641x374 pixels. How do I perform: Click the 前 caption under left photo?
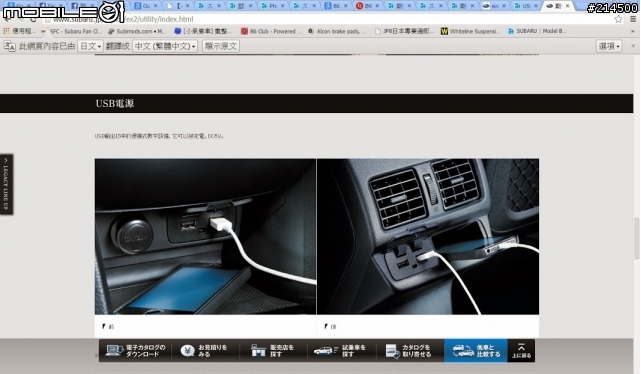tap(111, 327)
